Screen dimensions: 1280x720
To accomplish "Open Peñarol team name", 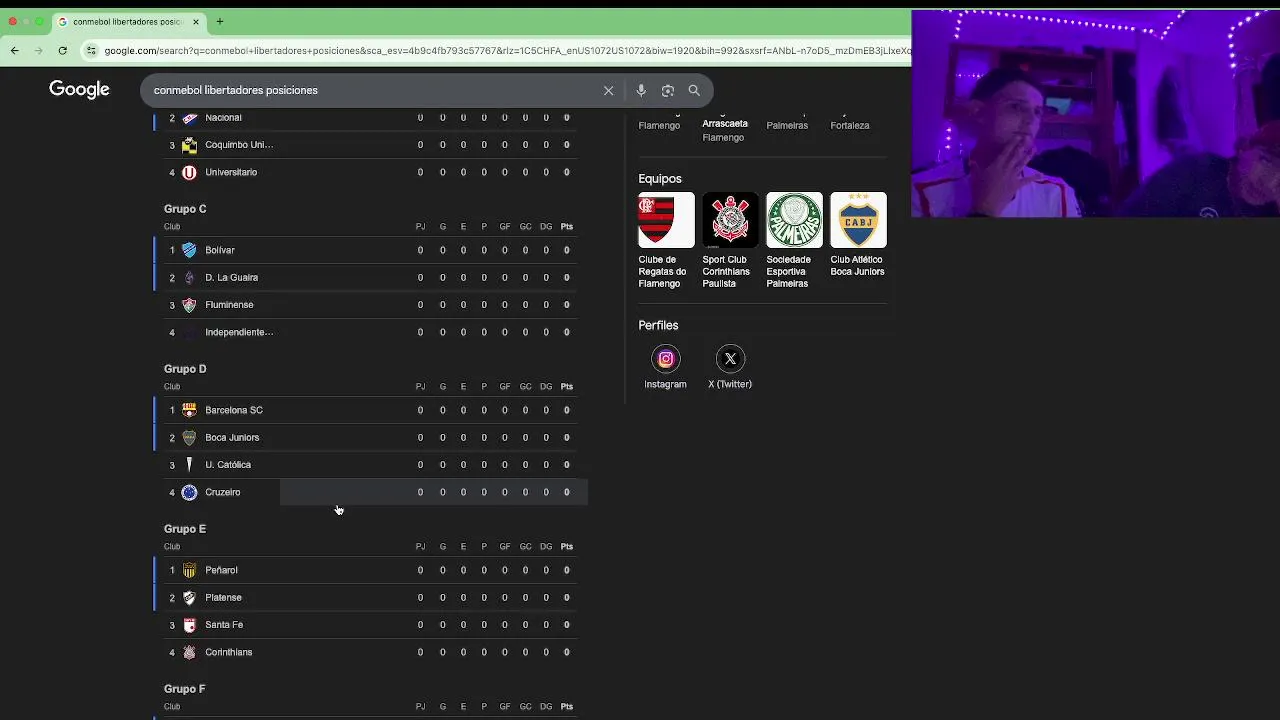I will coord(221,570).
